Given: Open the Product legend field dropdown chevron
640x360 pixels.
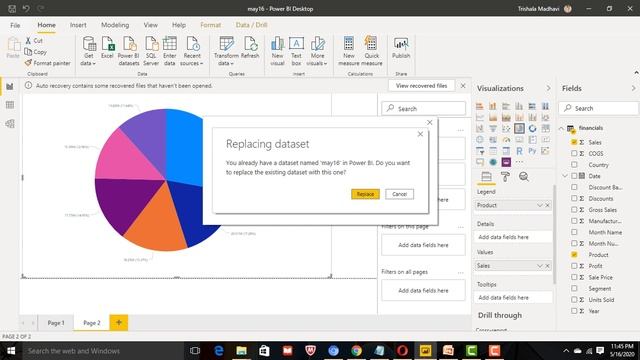Looking at the screenshot, I should pos(540,205).
